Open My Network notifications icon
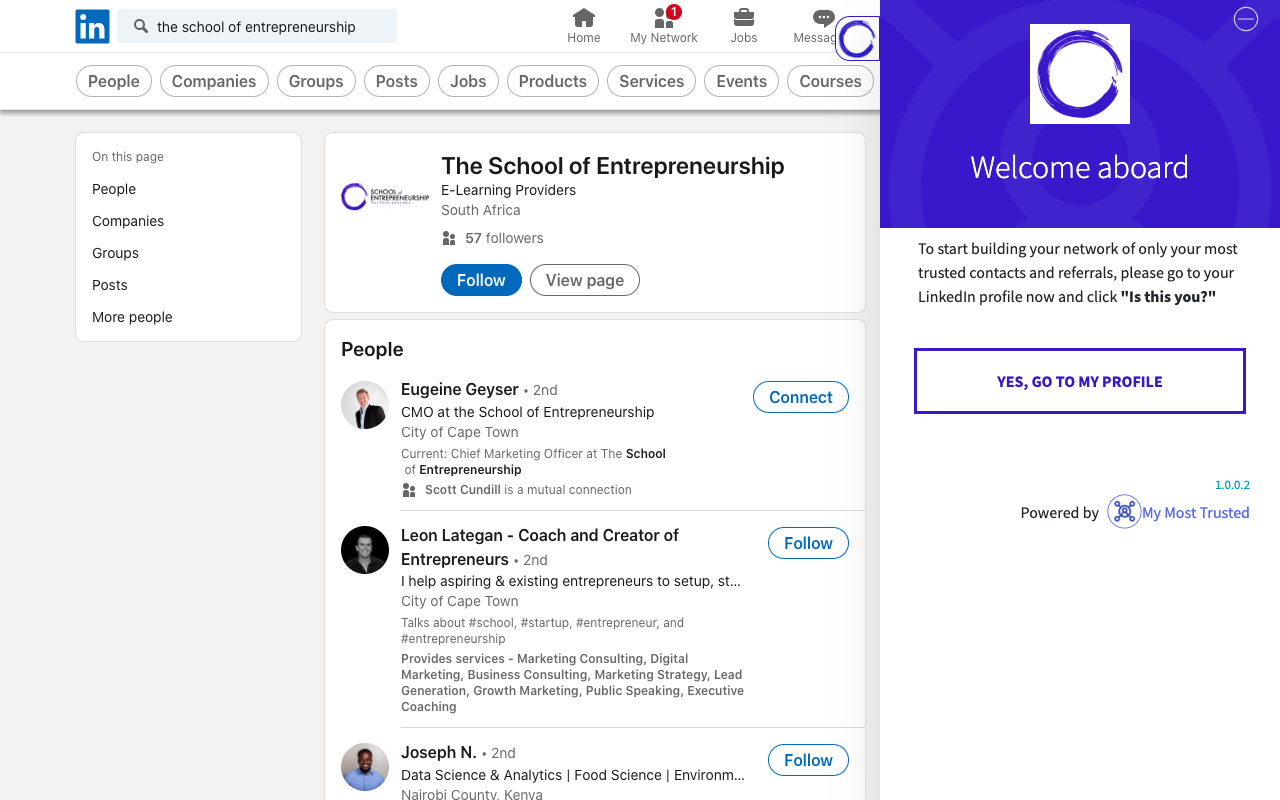Image resolution: width=1280 pixels, height=800 pixels. click(664, 18)
